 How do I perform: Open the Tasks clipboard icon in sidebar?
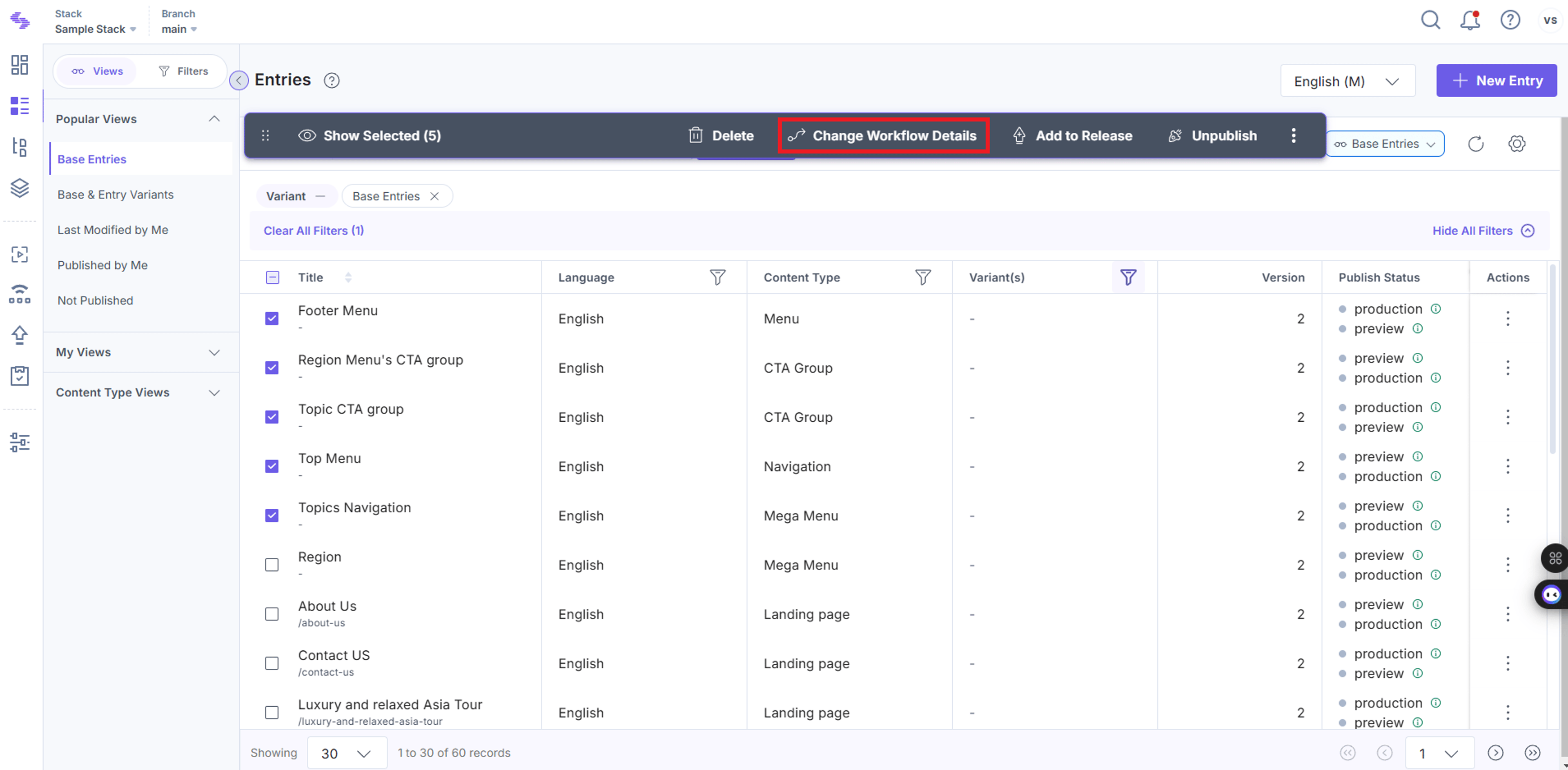pos(20,376)
